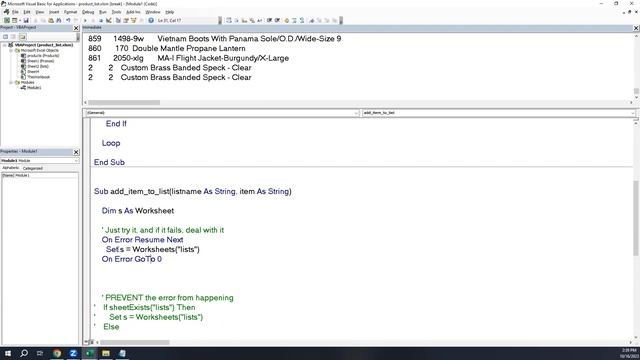Screen dimensions: 640x360
Task: Switch to Chrome from the taskbar
Action: point(57,353)
